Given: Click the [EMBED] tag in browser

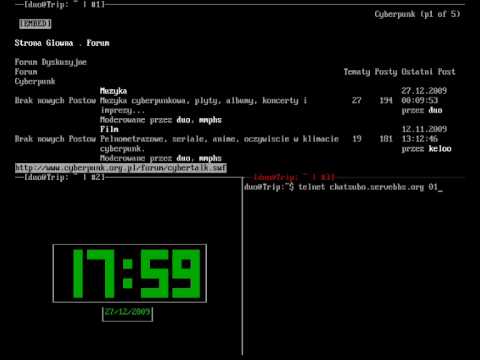Looking at the screenshot, I should coord(35,24).
